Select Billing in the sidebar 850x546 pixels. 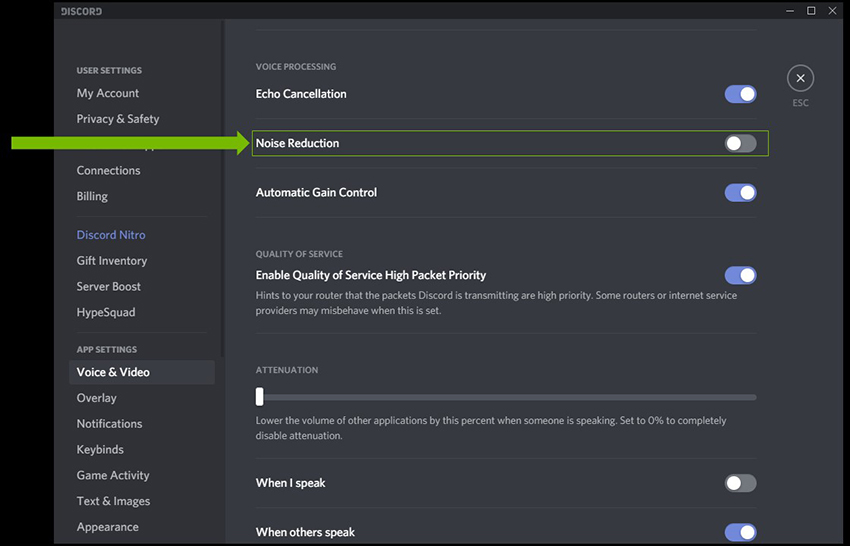pyautogui.click(x=92, y=197)
